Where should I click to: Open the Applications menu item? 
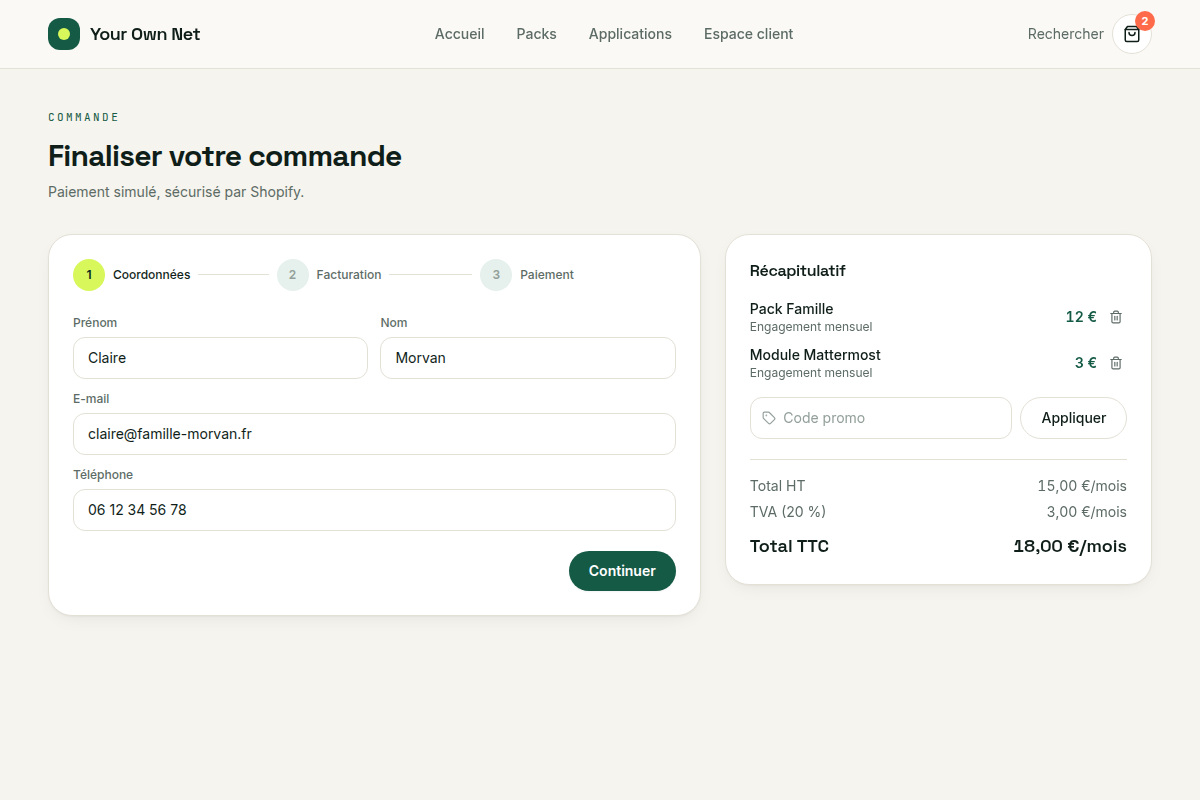coord(630,34)
